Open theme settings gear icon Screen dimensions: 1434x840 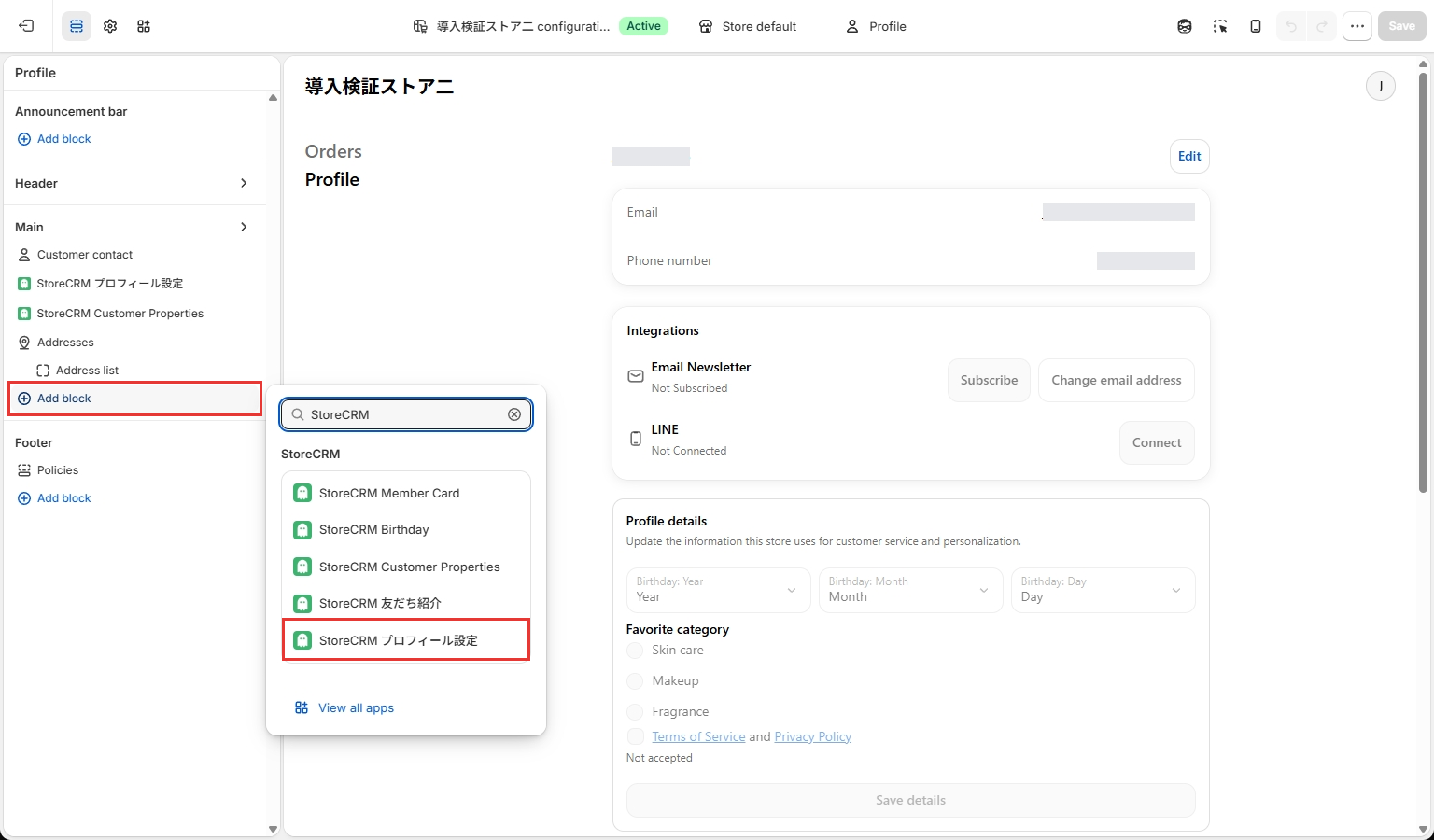point(110,26)
